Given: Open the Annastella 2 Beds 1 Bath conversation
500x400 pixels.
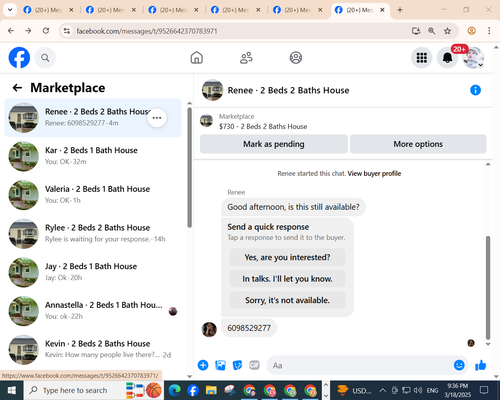Looking at the screenshot, I should pyautogui.click(x=93, y=311).
